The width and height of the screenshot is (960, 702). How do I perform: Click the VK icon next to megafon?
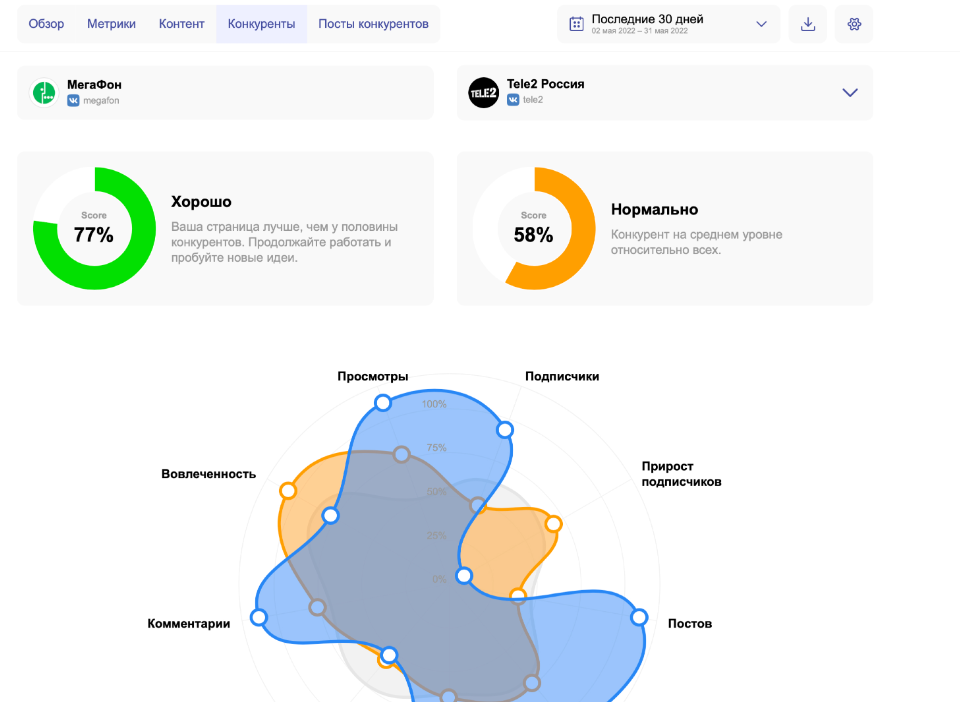pos(73,100)
